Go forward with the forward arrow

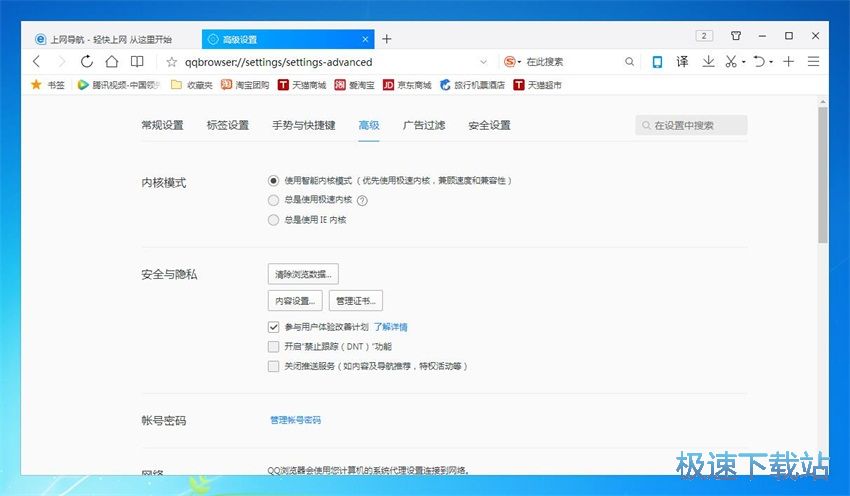61,62
